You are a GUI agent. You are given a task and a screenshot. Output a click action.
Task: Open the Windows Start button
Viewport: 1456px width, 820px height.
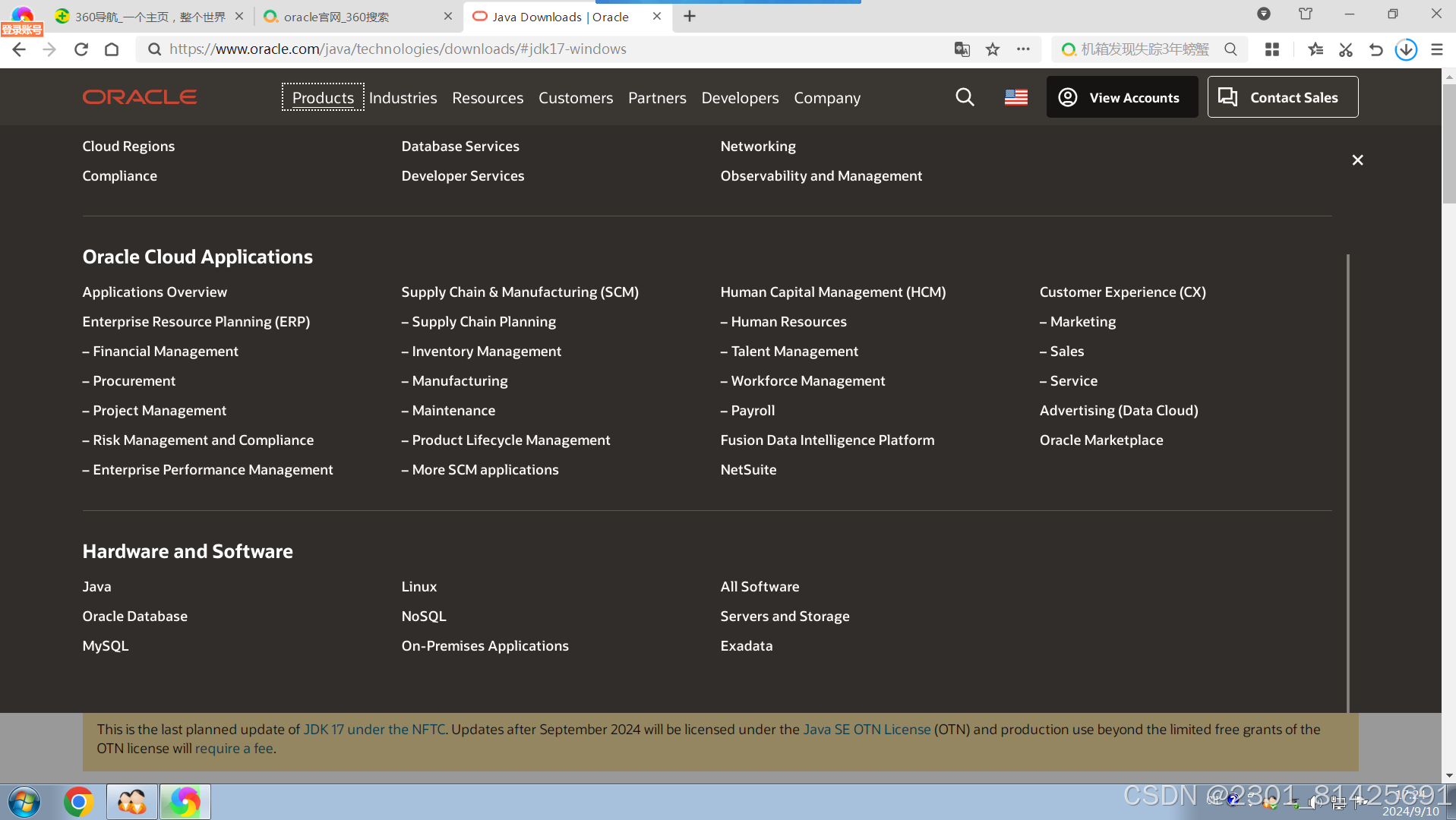pyautogui.click(x=24, y=802)
